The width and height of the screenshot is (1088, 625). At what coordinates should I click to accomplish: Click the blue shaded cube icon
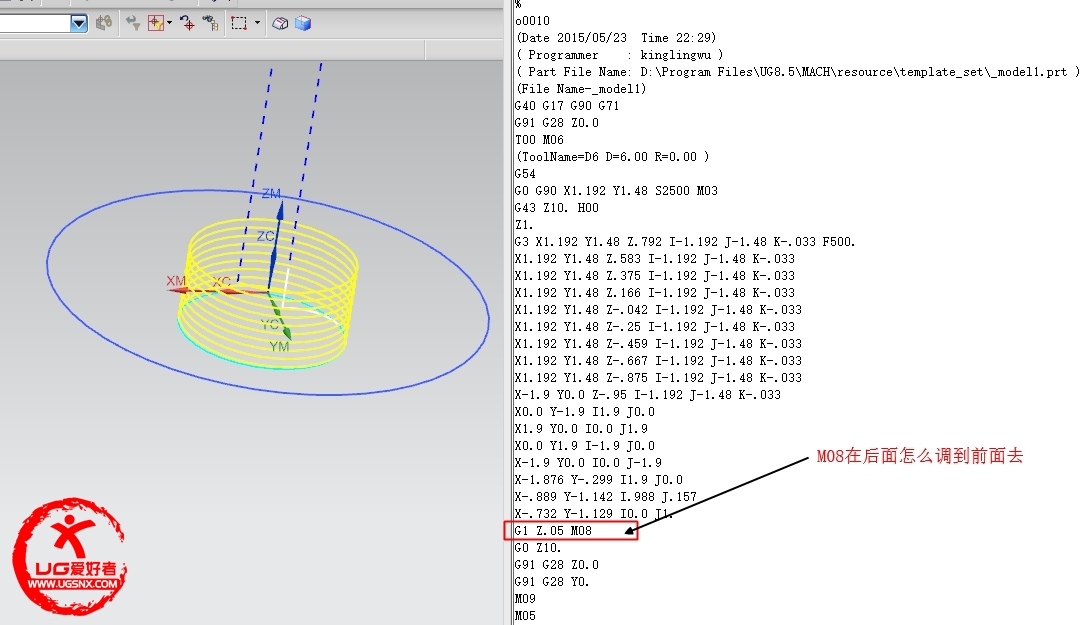303,24
